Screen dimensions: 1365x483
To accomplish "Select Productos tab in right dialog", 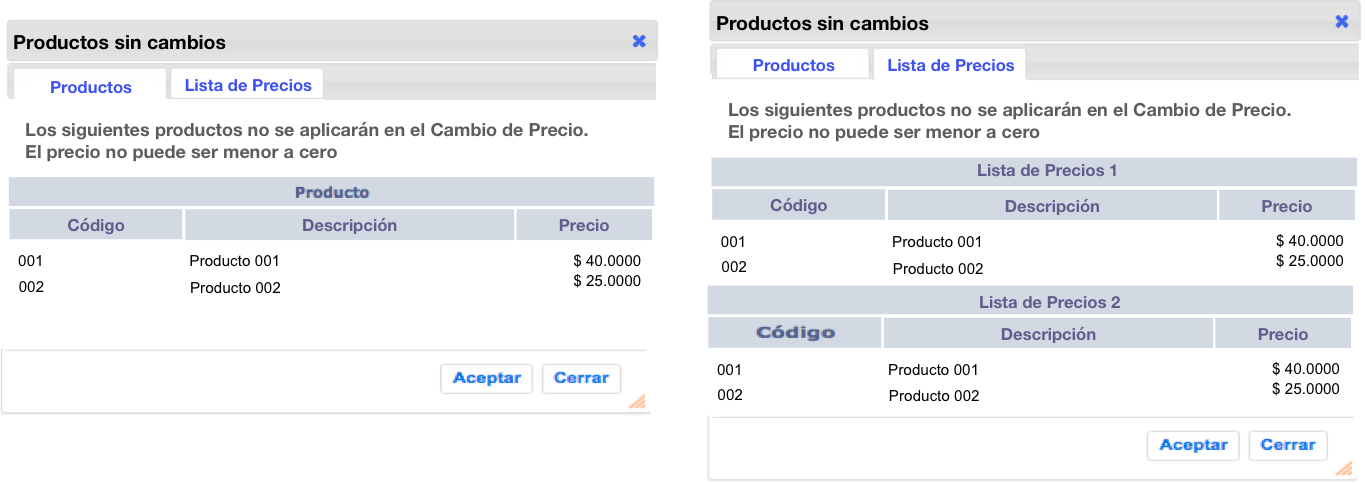I will pyautogui.click(x=793, y=65).
